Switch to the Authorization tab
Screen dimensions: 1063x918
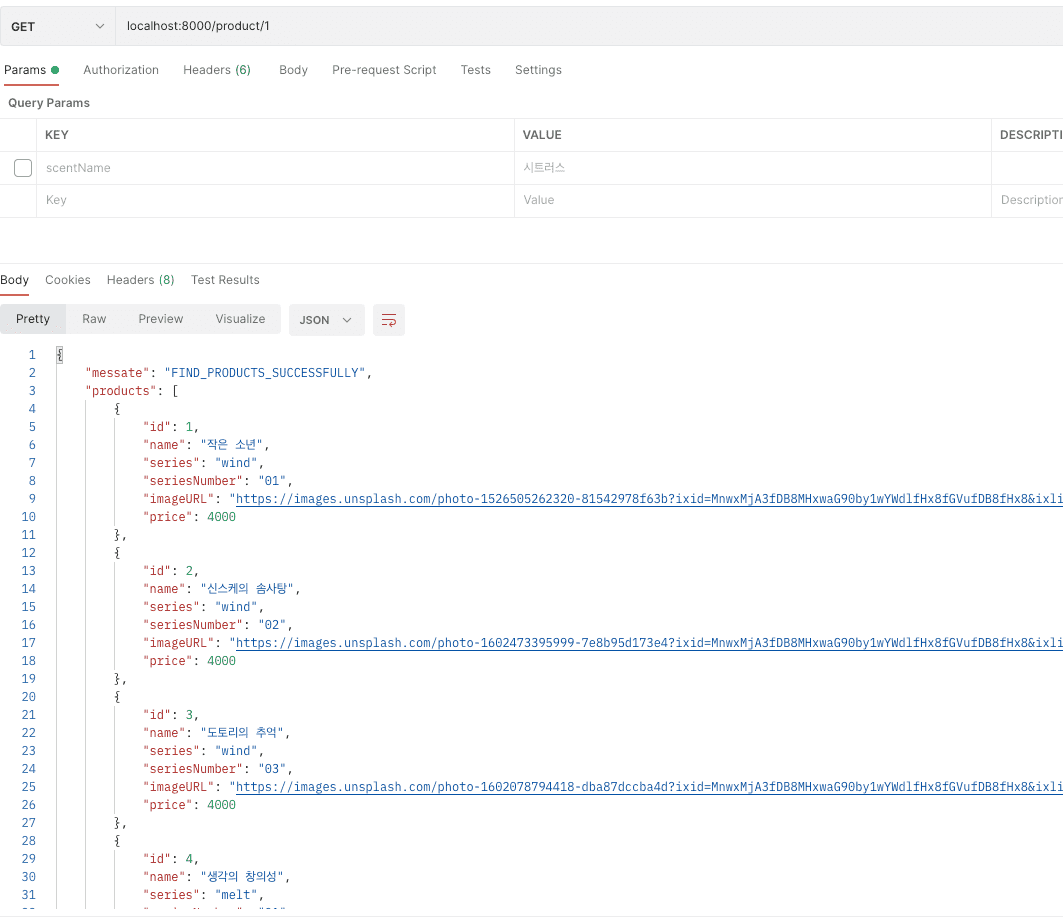click(121, 70)
